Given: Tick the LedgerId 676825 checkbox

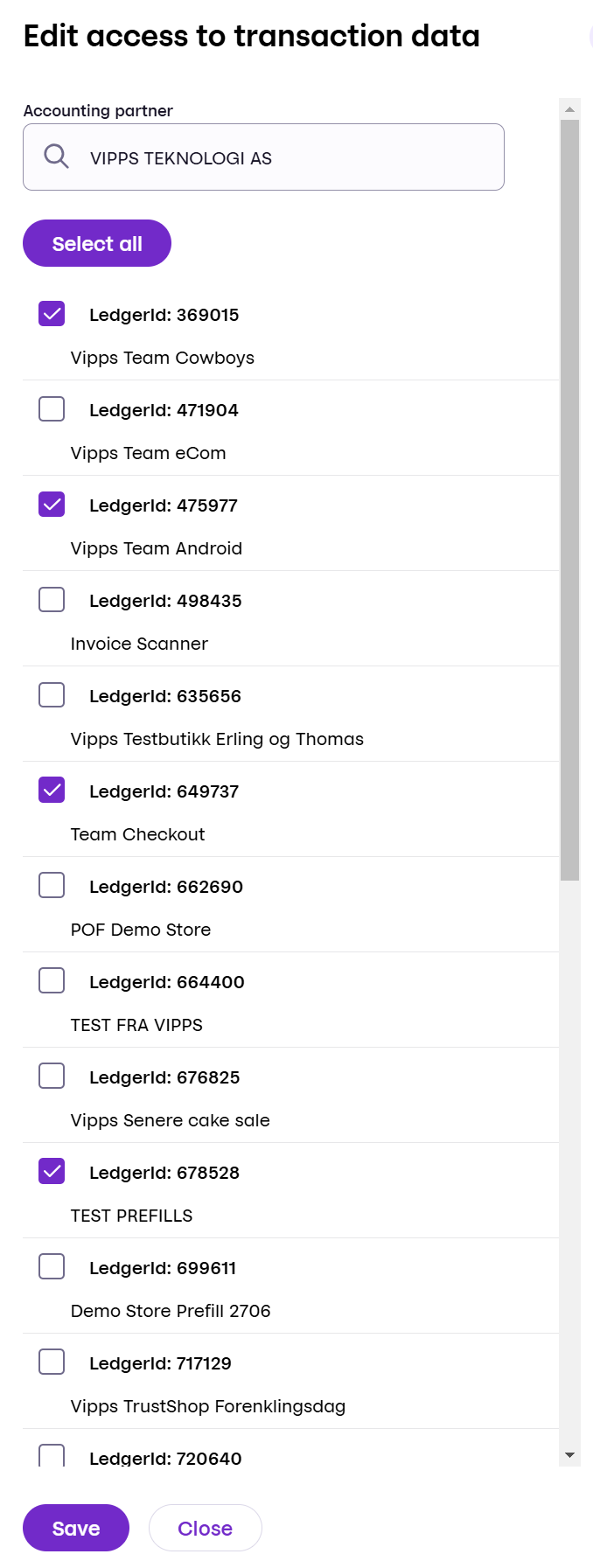Looking at the screenshot, I should (52, 1076).
